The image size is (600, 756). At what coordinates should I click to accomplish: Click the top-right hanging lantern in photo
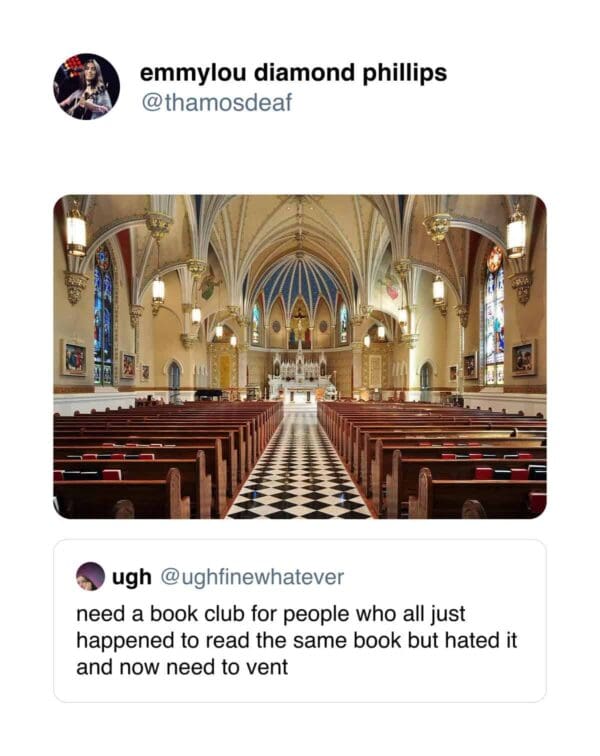click(x=516, y=234)
